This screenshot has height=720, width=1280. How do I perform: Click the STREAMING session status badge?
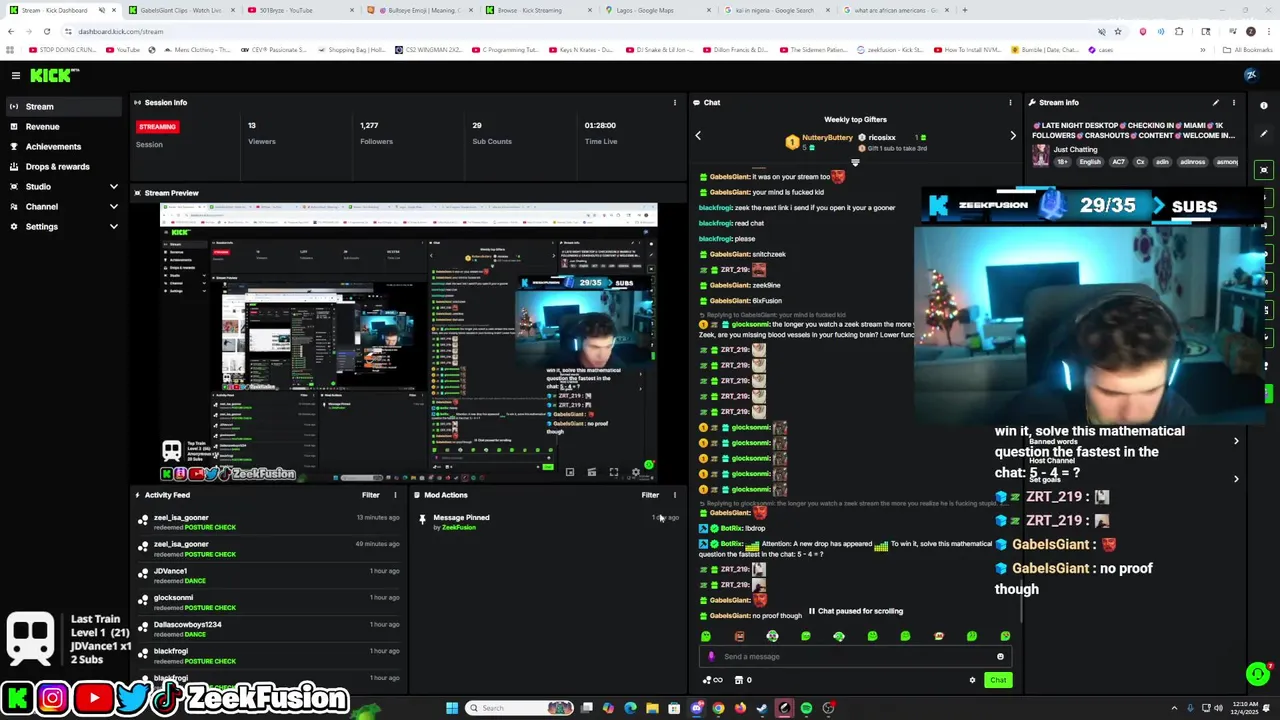(157, 127)
